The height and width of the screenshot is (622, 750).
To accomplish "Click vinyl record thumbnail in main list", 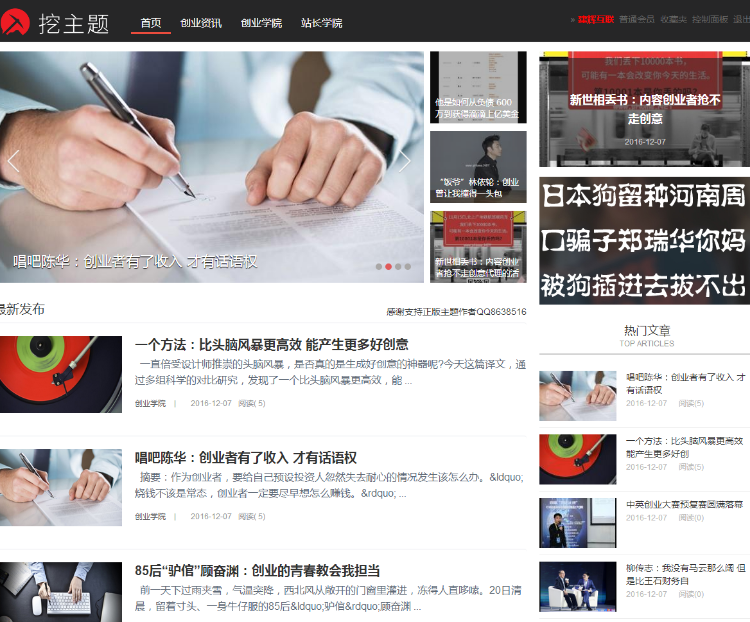I will [61, 374].
